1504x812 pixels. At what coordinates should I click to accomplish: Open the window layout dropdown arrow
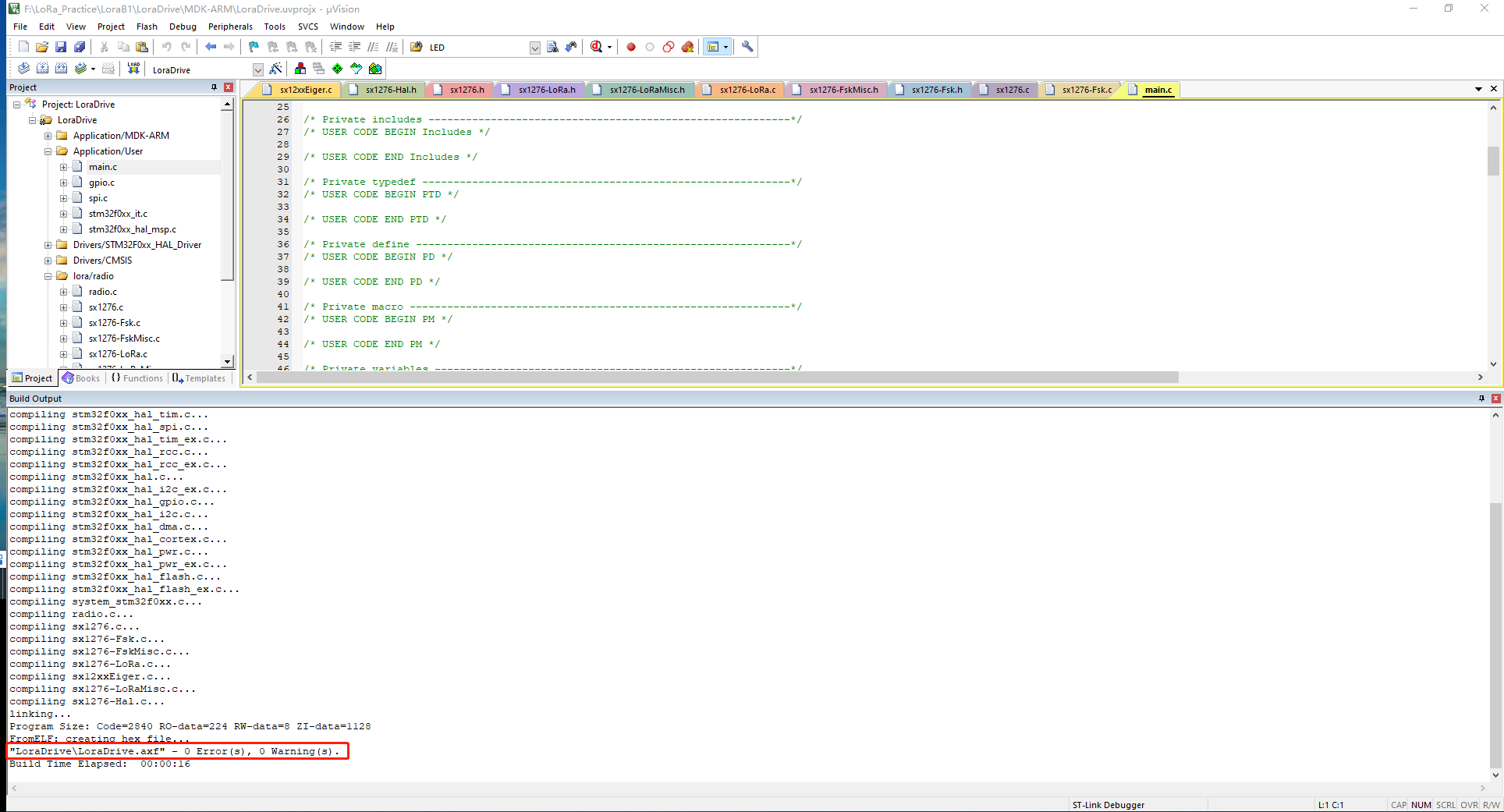click(725, 47)
